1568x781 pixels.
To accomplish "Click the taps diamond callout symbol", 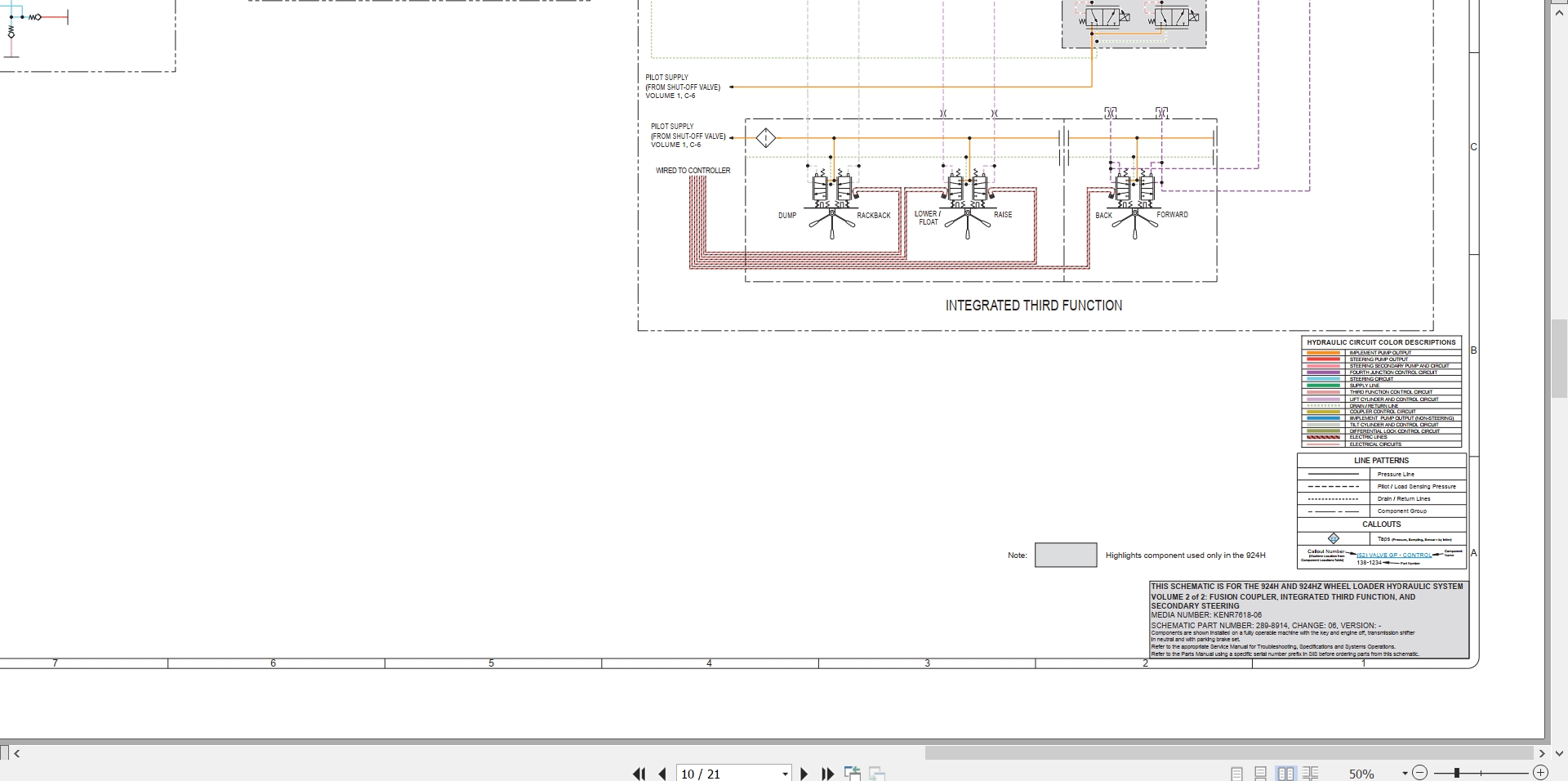I will pos(1333,538).
